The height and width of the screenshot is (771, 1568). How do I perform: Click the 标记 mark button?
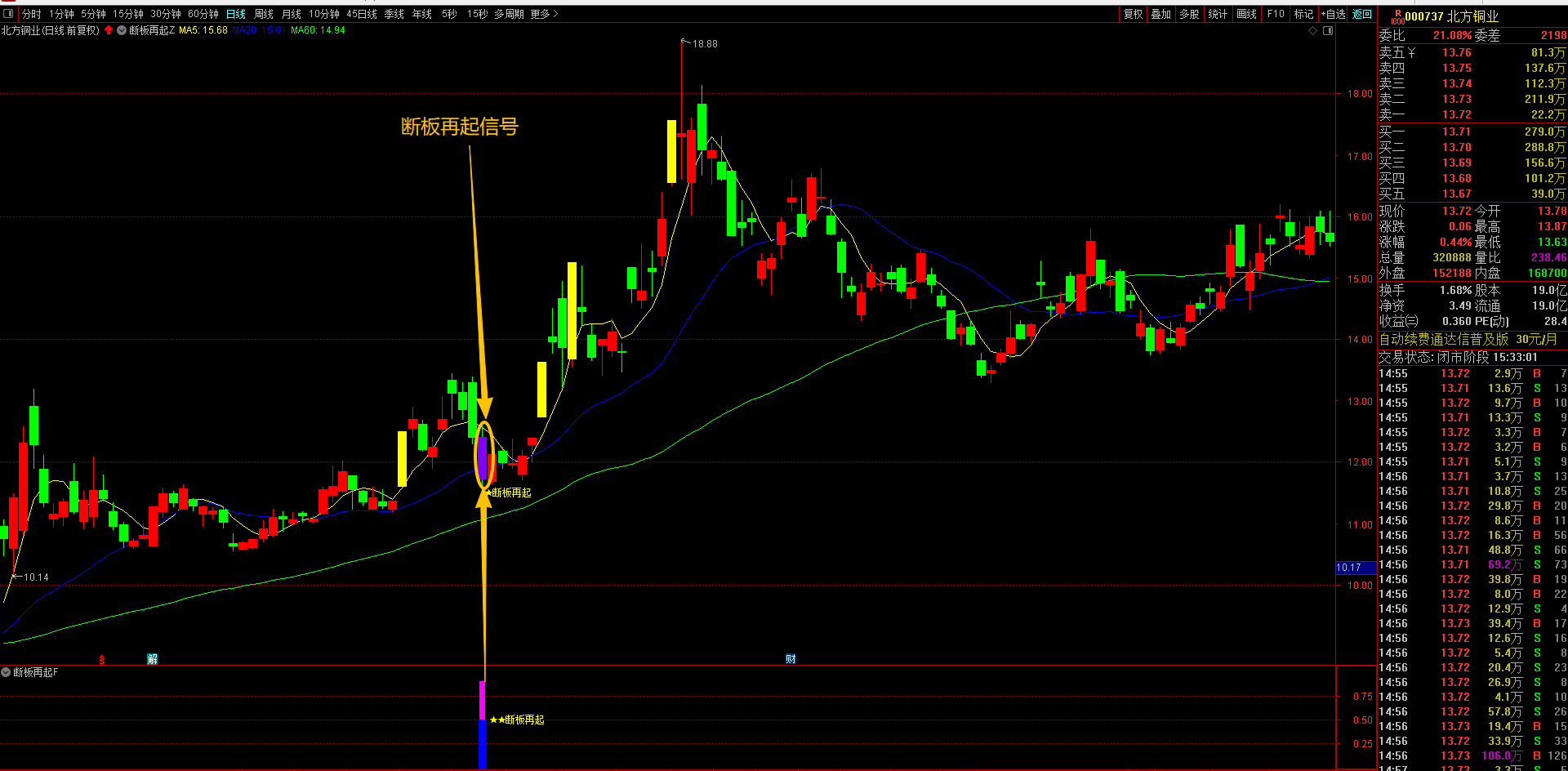[1303, 14]
